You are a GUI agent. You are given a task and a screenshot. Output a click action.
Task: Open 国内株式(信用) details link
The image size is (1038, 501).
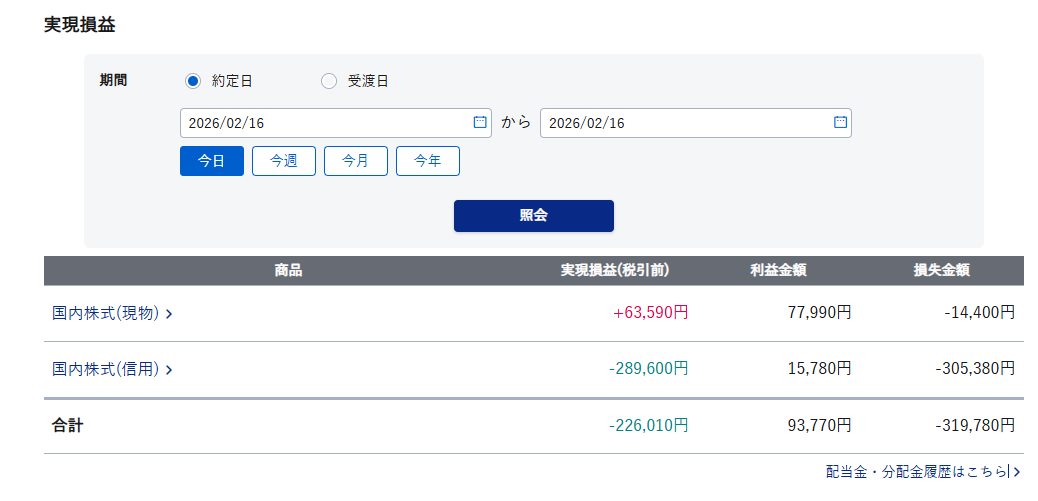pyautogui.click(x=106, y=369)
